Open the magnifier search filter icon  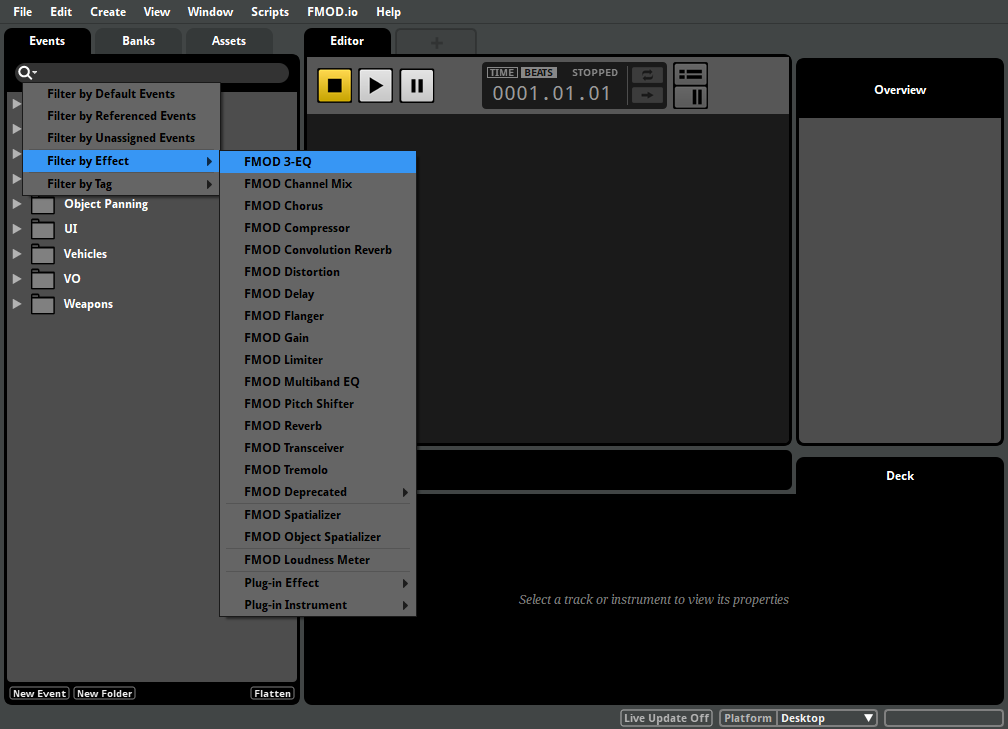click(26, 73)
